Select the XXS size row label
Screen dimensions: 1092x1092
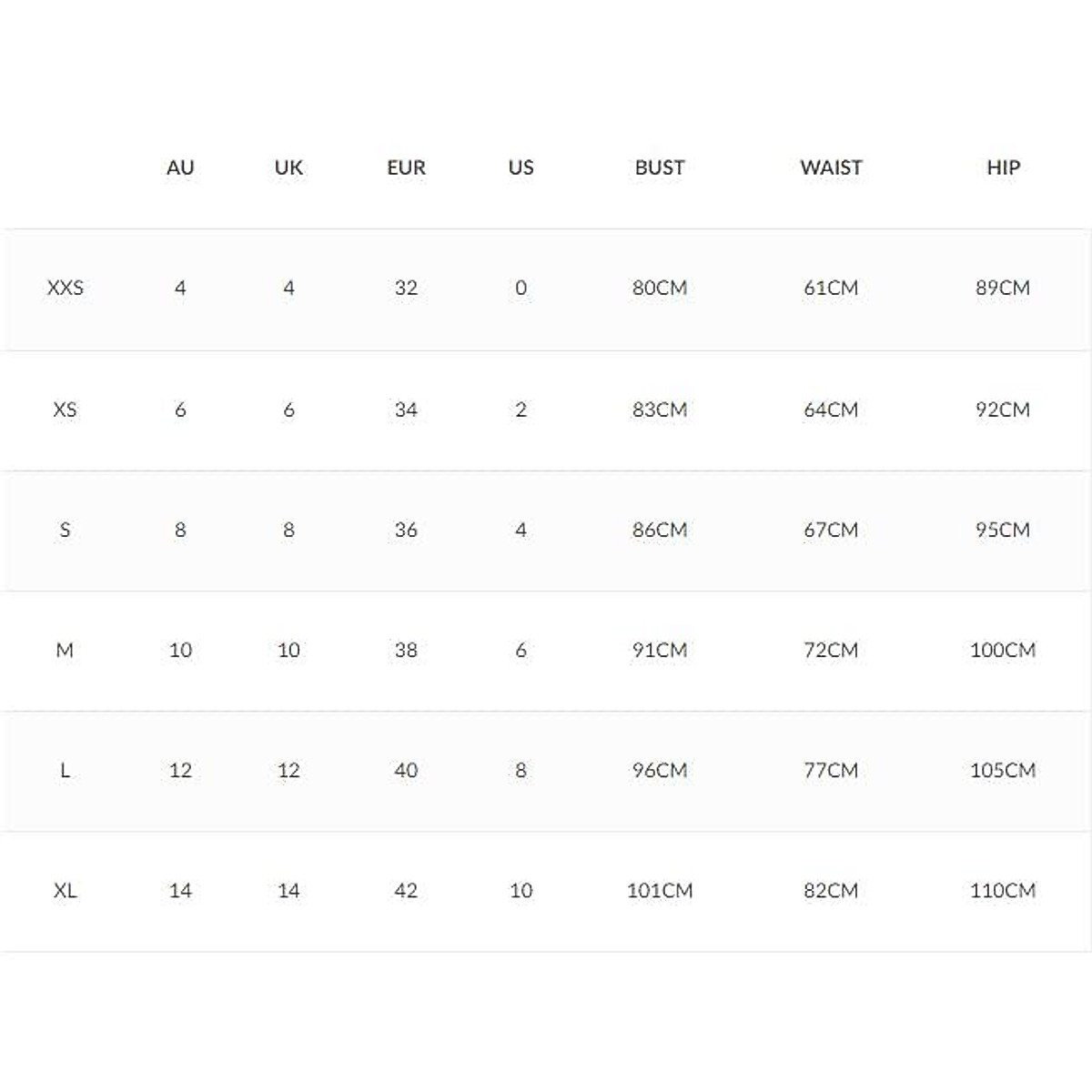click(65, 288)
